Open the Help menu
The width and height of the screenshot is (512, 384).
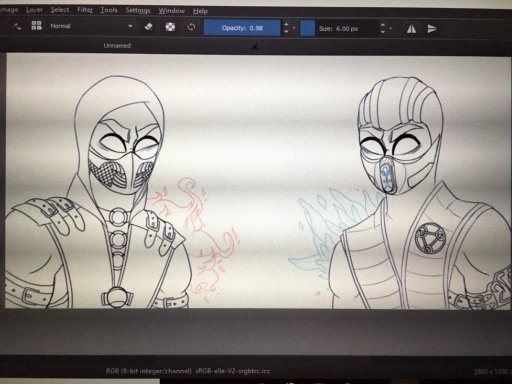[200, 11]
